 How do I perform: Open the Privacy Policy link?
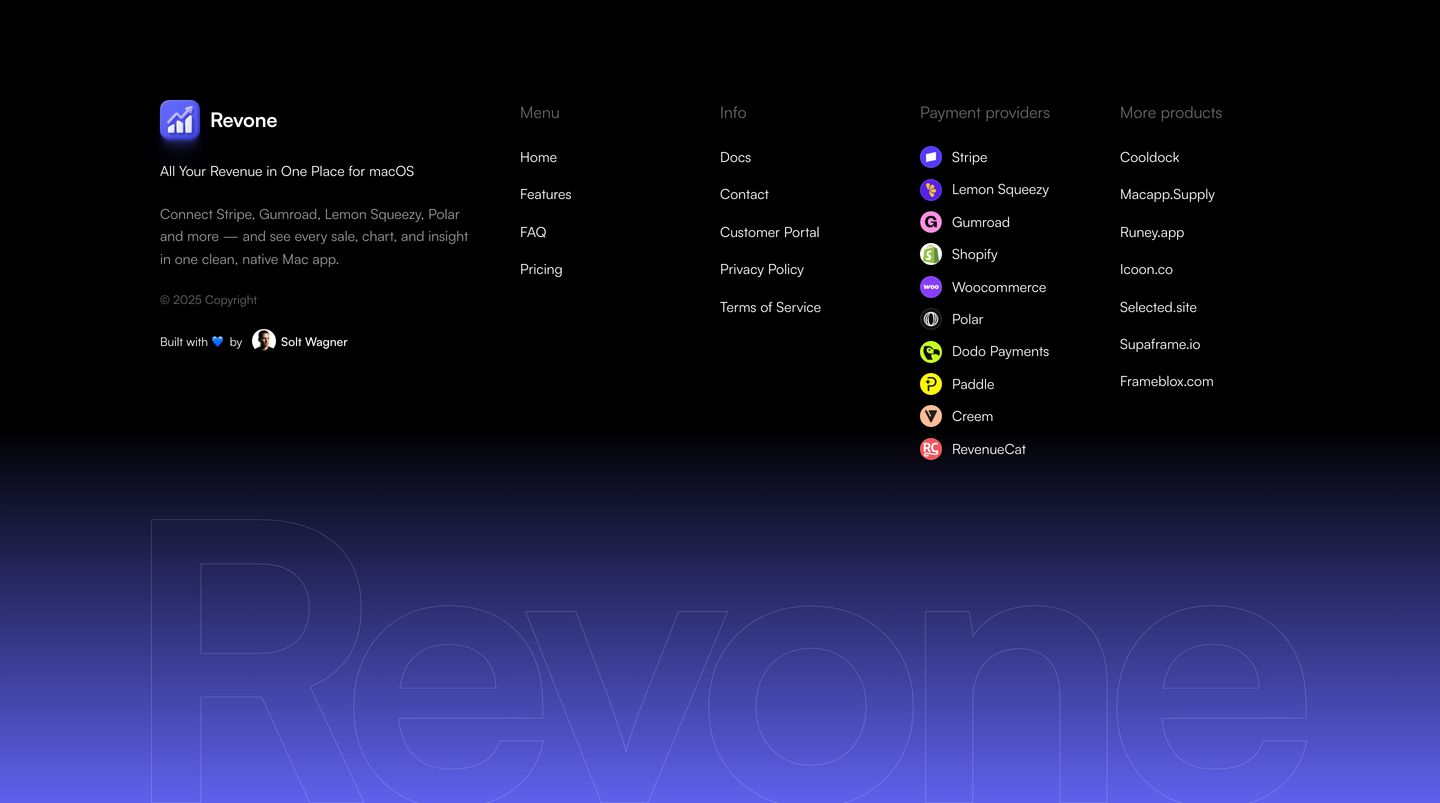(x=762, y=269)
